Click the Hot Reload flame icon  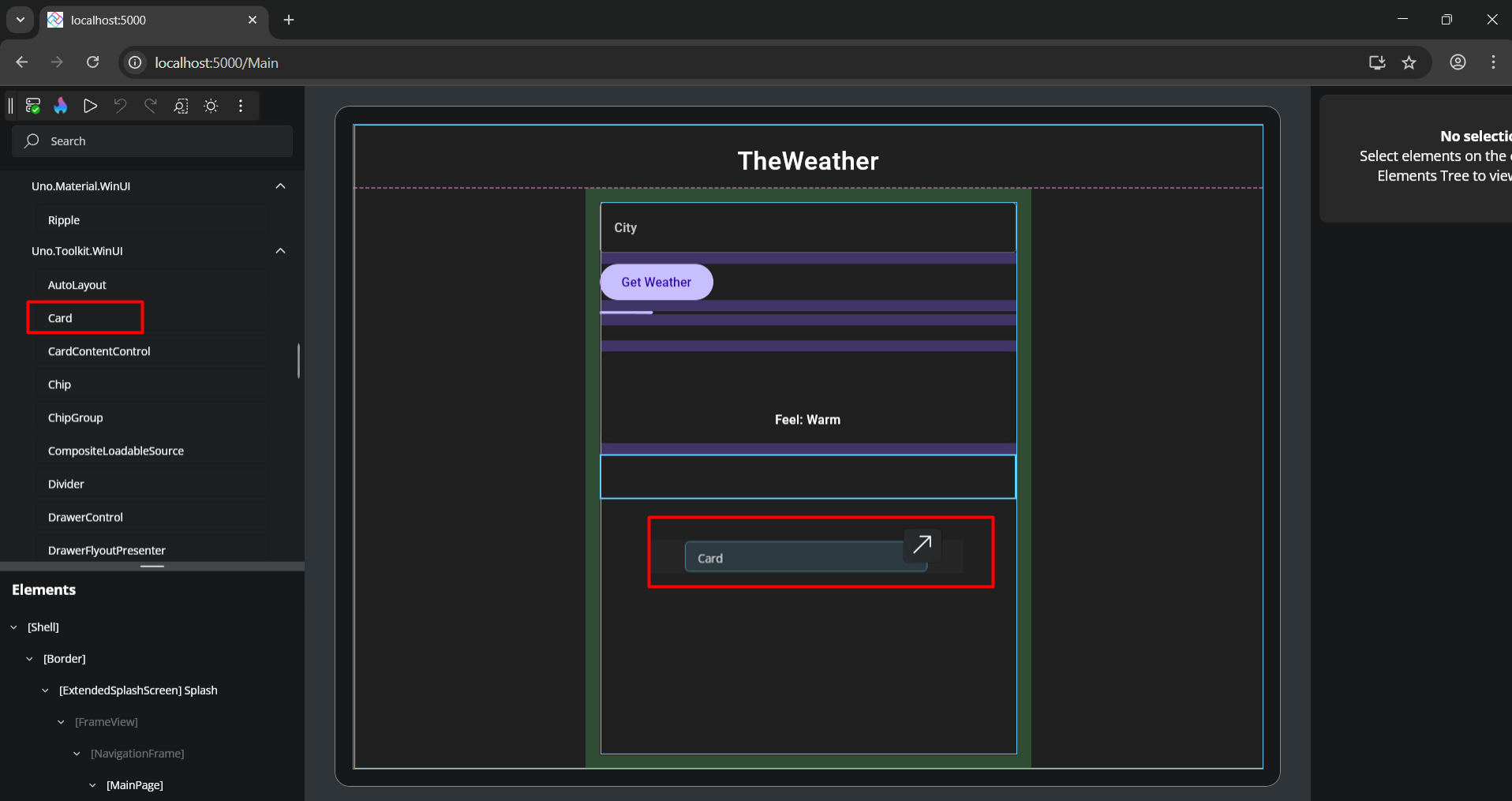[61, 106]
